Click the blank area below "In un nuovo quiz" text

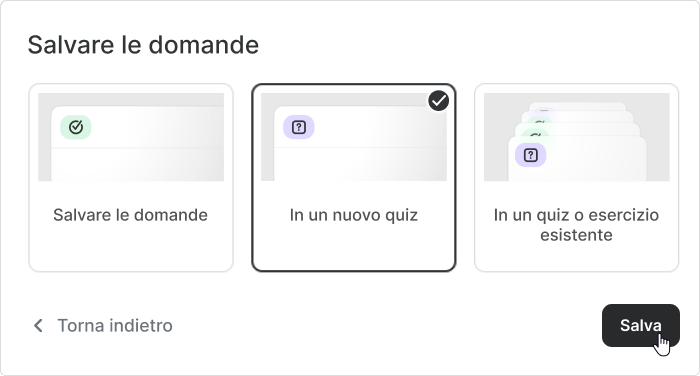coord(354,248)
